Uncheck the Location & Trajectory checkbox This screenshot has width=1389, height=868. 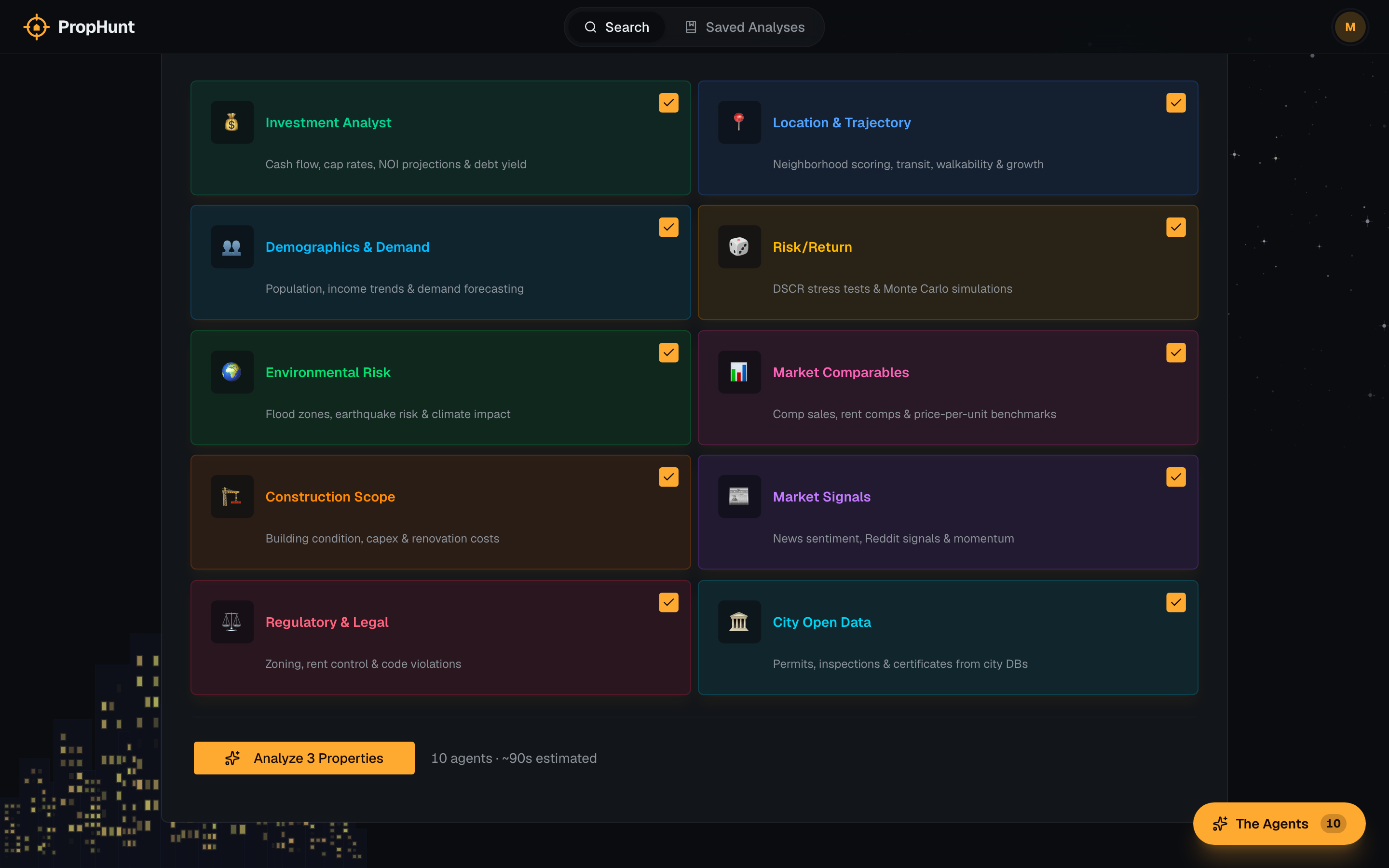coord(1176,103)
